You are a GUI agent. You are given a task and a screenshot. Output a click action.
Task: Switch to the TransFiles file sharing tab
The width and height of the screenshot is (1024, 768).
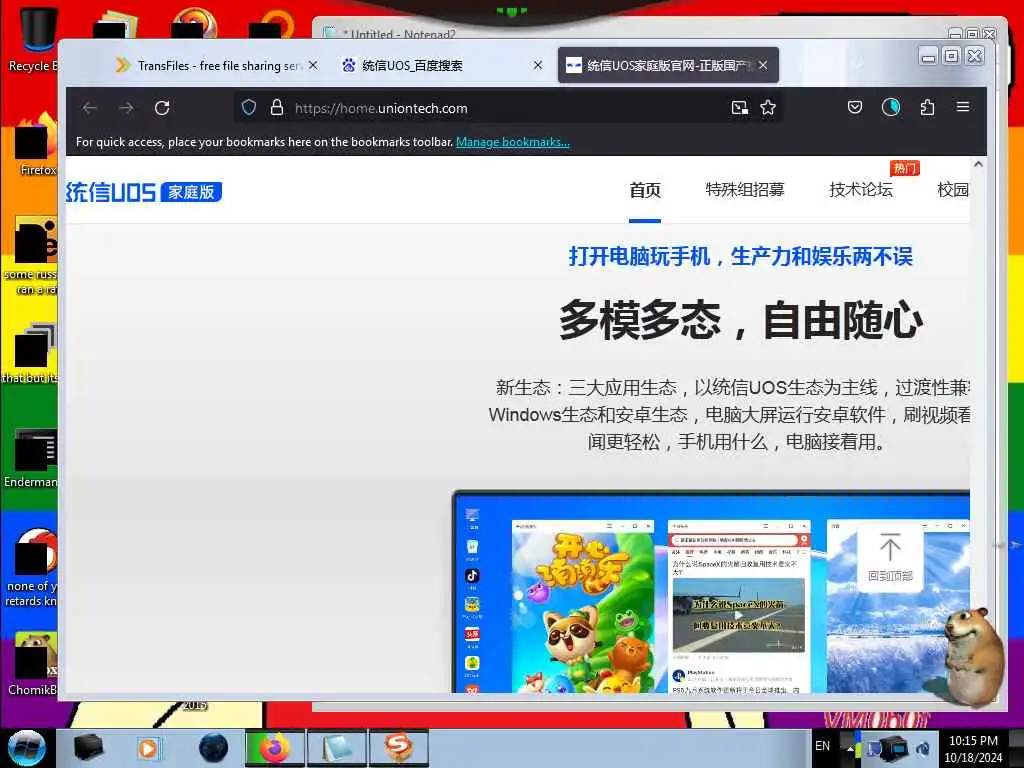(217, 65)
